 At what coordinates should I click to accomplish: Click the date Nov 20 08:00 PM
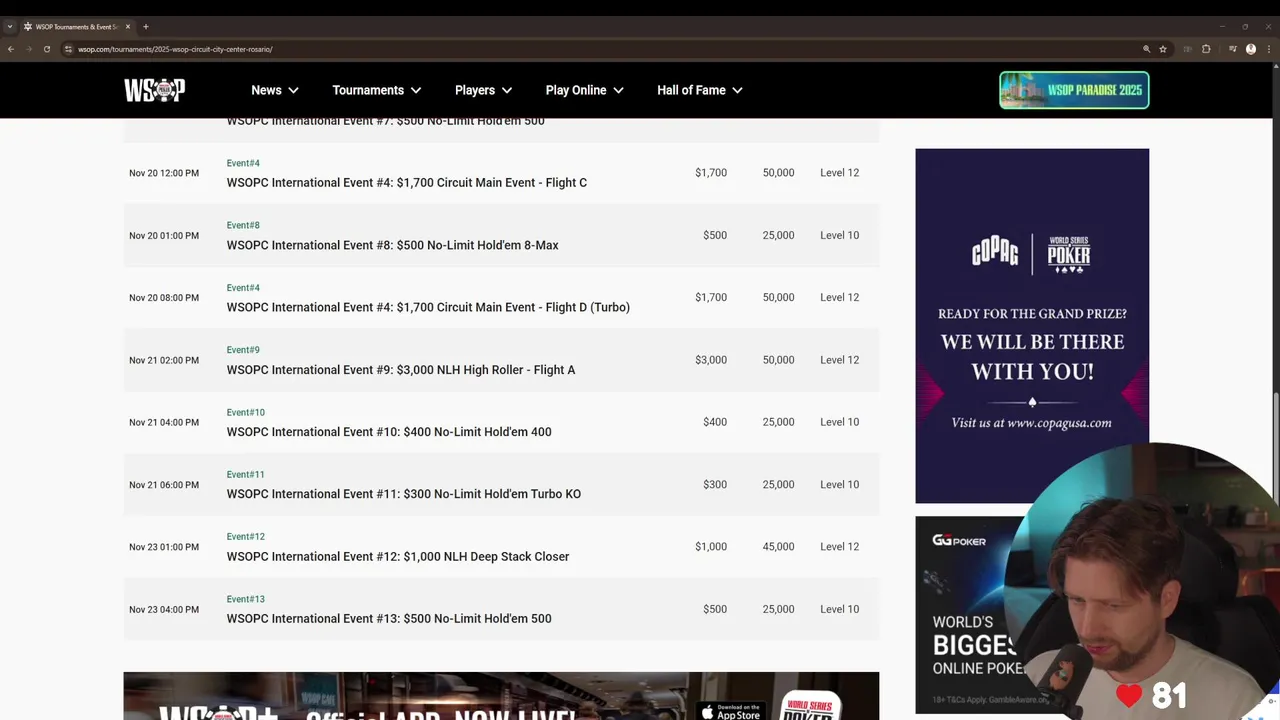coord(164,298)
